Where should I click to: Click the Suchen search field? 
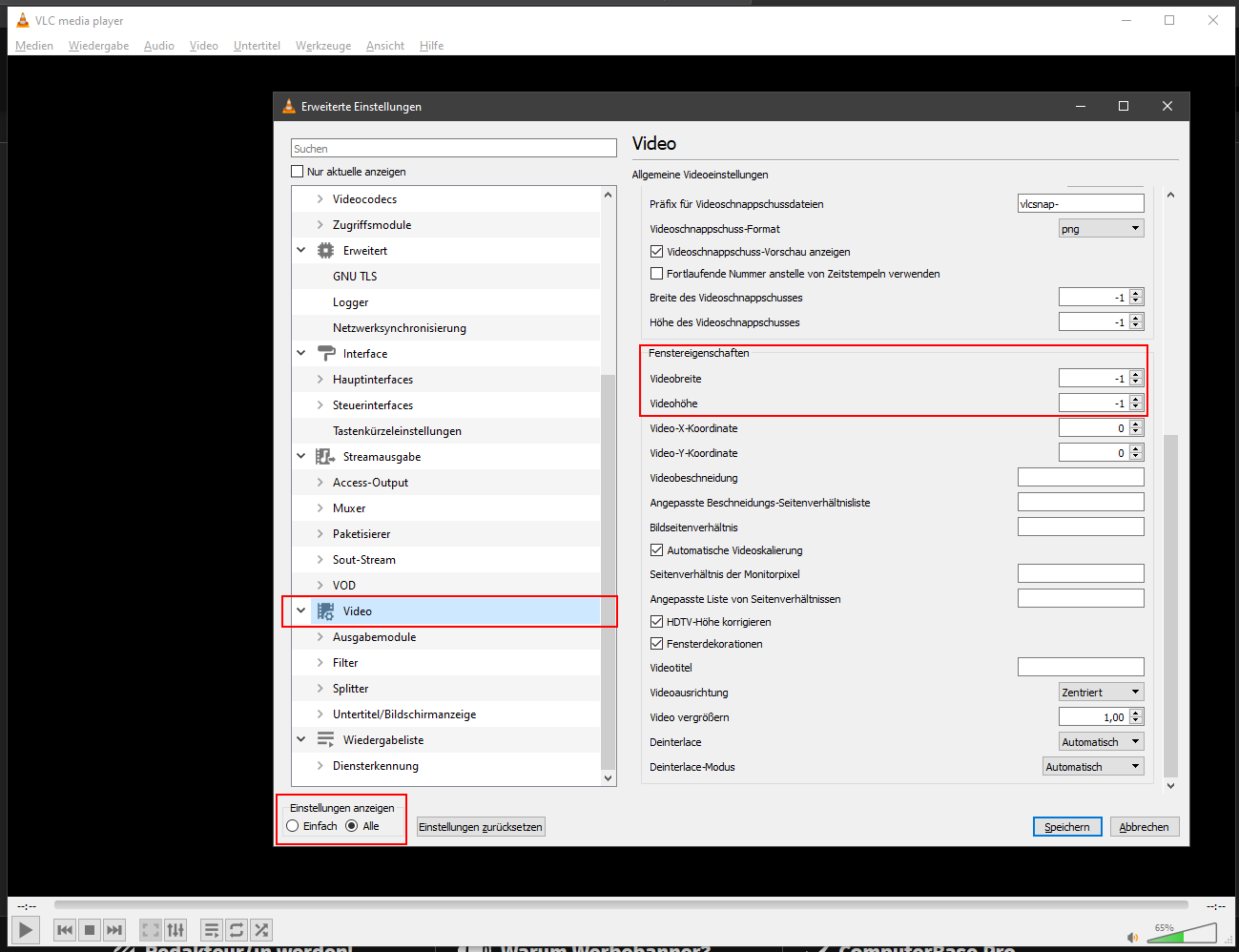click(x=454, y=148)
